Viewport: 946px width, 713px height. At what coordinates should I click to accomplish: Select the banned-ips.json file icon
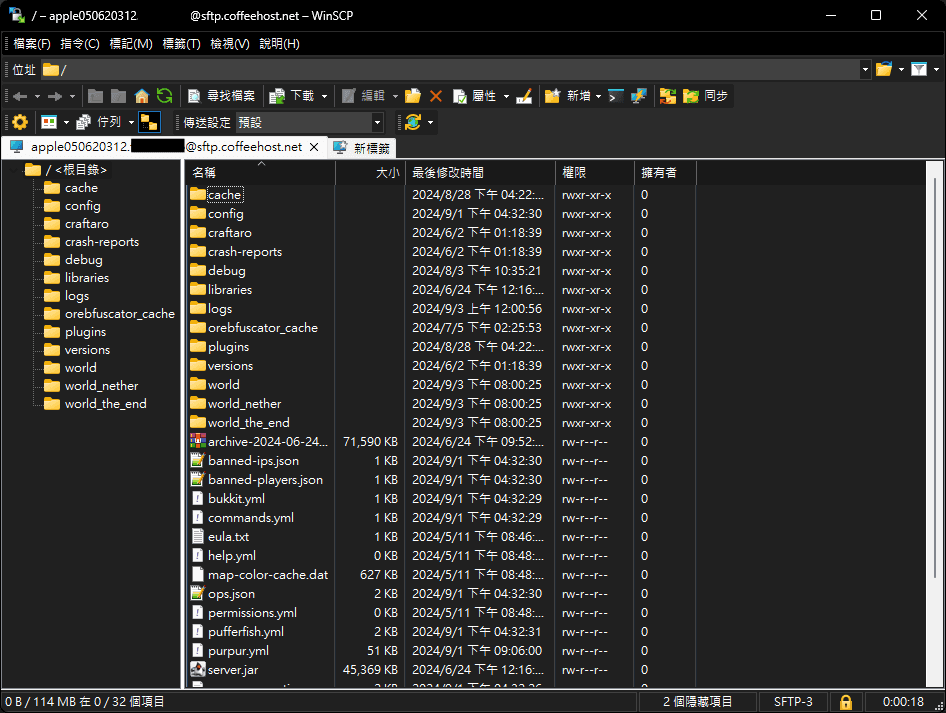pos(198,461)
